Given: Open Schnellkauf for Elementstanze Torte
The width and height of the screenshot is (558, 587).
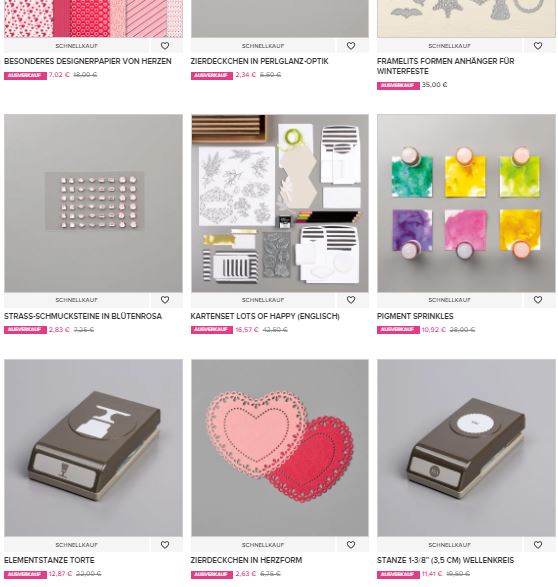Looking at the screenshot, I should tap(76, 545).
